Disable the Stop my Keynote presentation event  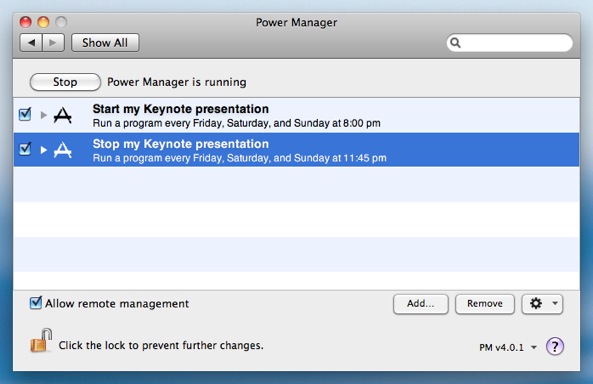tap(25, 149)
